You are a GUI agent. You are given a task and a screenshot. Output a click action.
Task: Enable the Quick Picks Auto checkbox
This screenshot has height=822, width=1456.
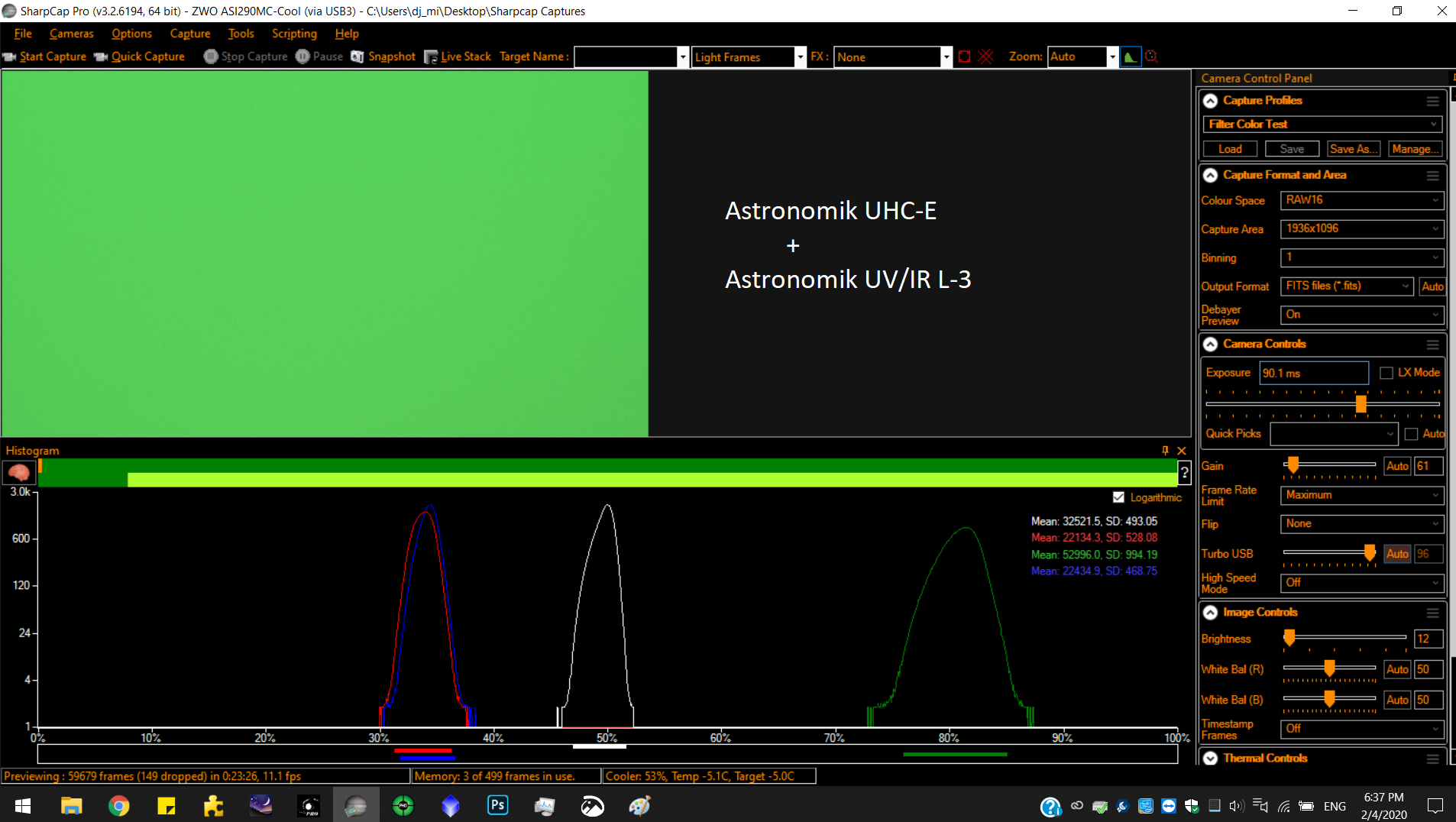coord(1411,434)
